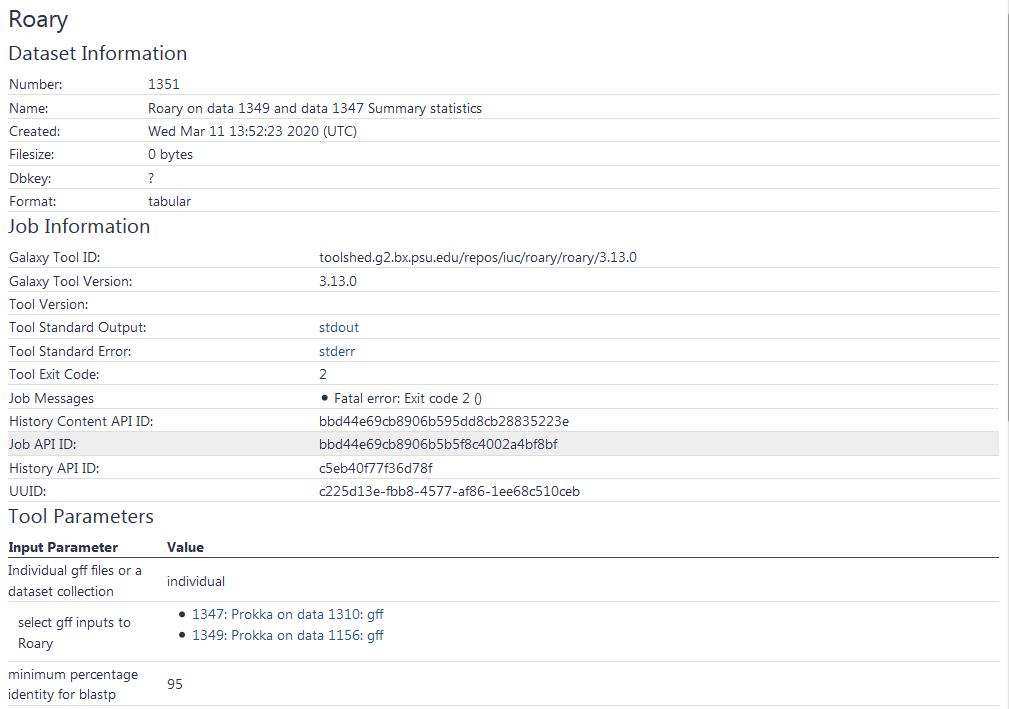The image size is (1009, 709).
Task: Select the filesize value '0 bytes'
Action: [171, 154]
